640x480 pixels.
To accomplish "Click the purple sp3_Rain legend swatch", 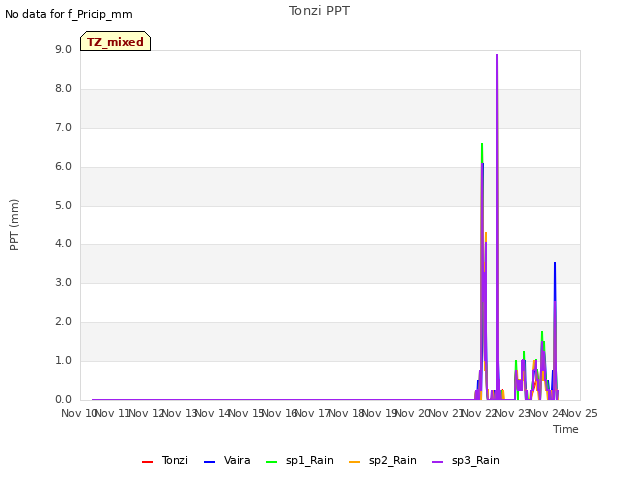I will (x=437, y=462).
